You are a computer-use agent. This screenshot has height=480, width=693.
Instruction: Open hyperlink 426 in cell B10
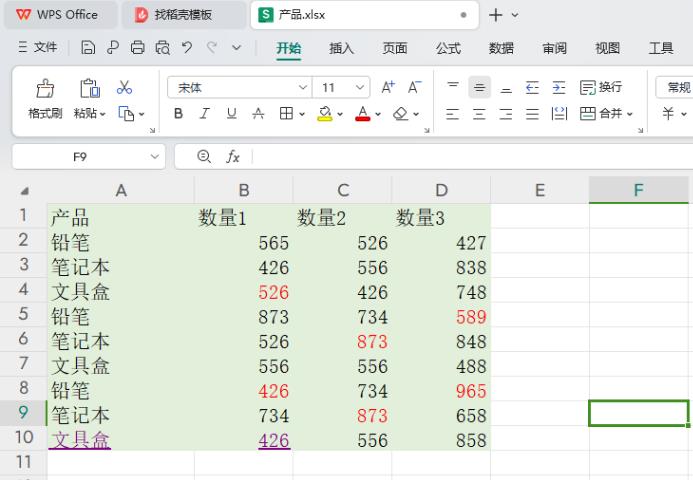pyautogui.click(x=274, y=440)
